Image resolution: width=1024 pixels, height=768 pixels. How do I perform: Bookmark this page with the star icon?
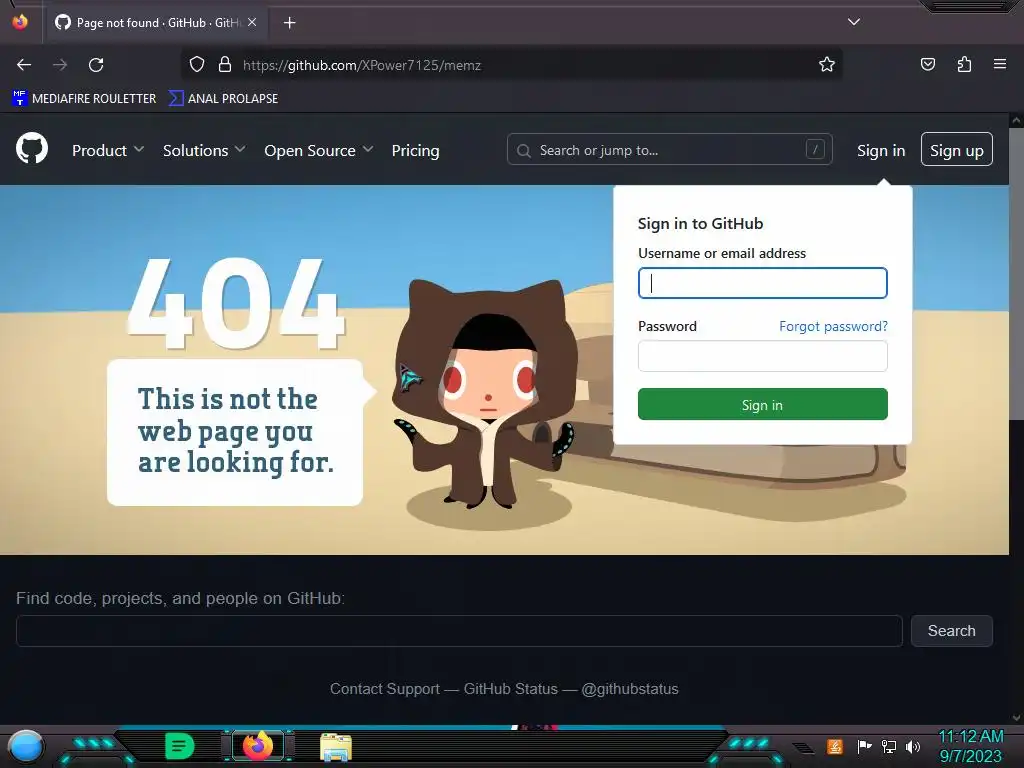coord(827,65)
